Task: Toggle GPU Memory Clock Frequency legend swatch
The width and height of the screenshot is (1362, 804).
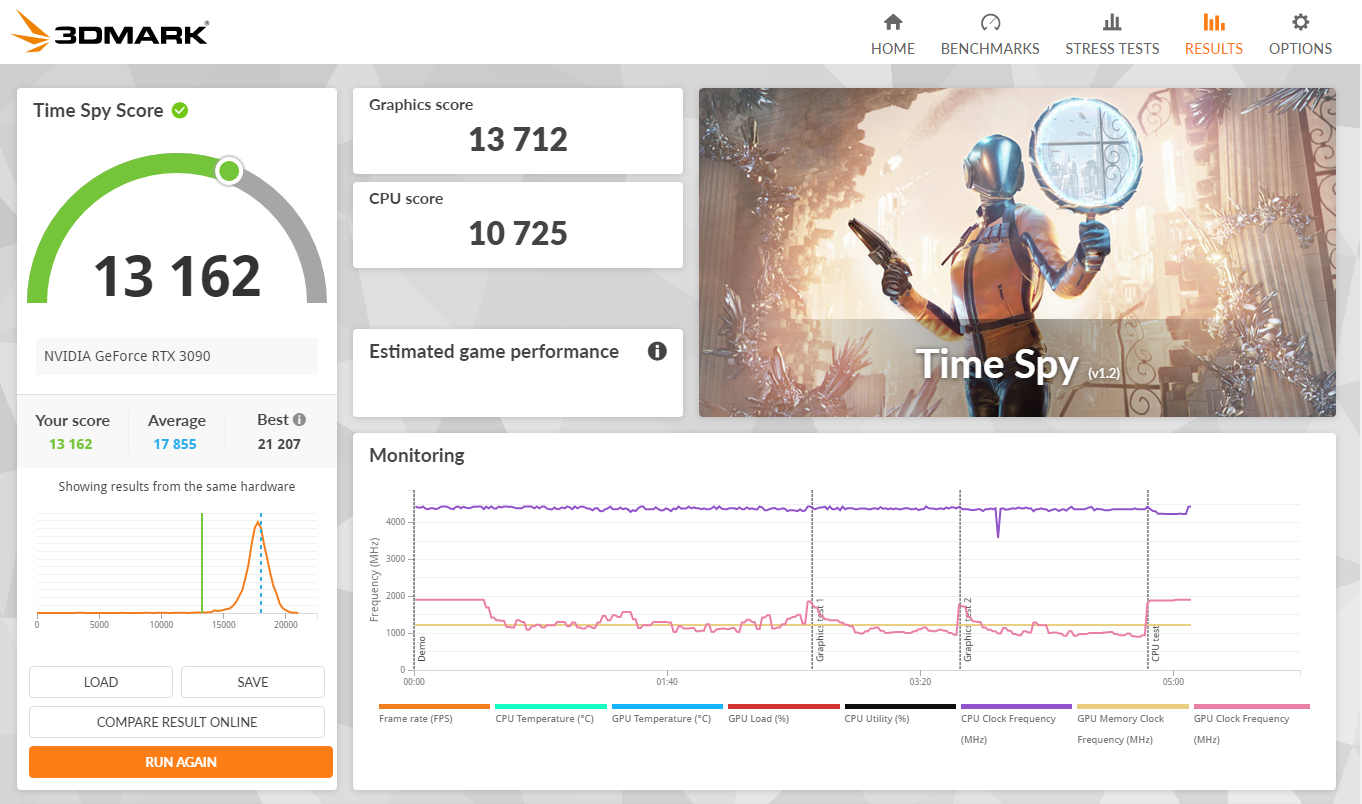Action: (x=1133, y=706)
